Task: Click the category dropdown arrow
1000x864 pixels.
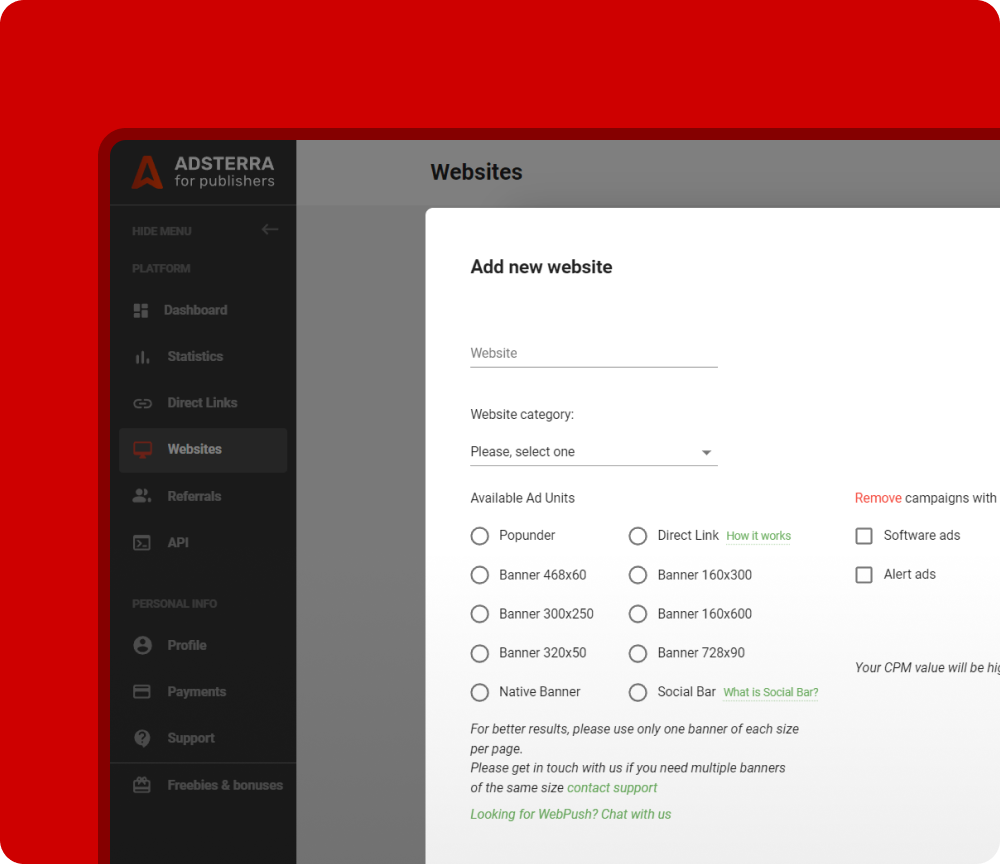Action: 706,453
